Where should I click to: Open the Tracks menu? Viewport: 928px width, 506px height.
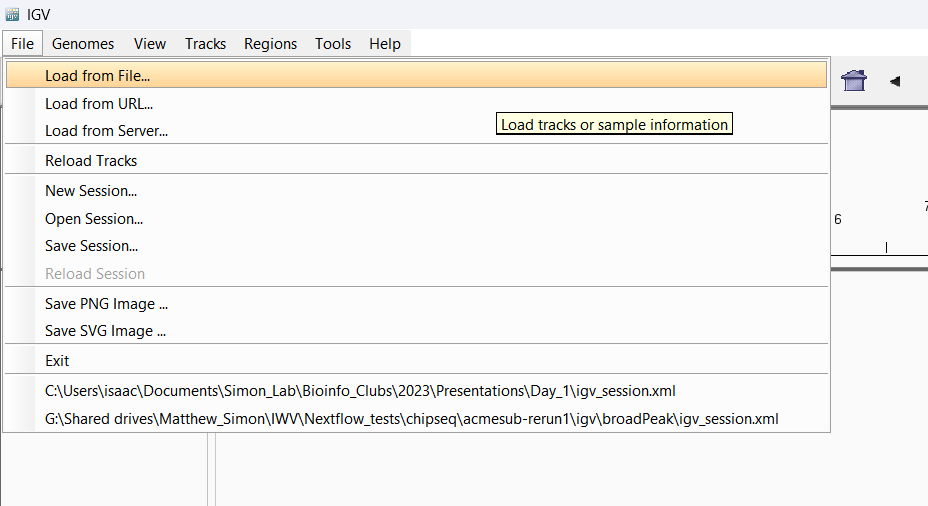pyautogui.click(x=205, y=44)
